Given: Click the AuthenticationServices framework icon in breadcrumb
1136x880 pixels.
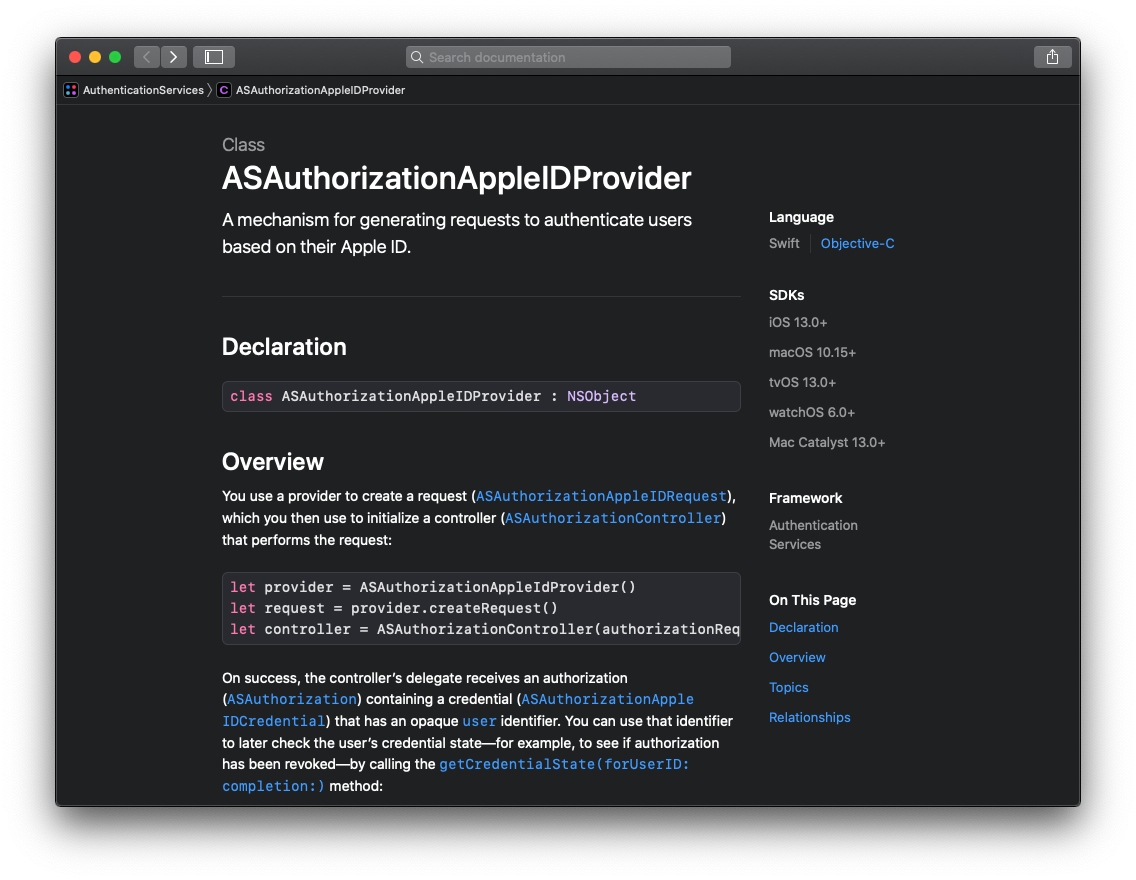Looking at the screenshot, I should (x=71, y=90).
